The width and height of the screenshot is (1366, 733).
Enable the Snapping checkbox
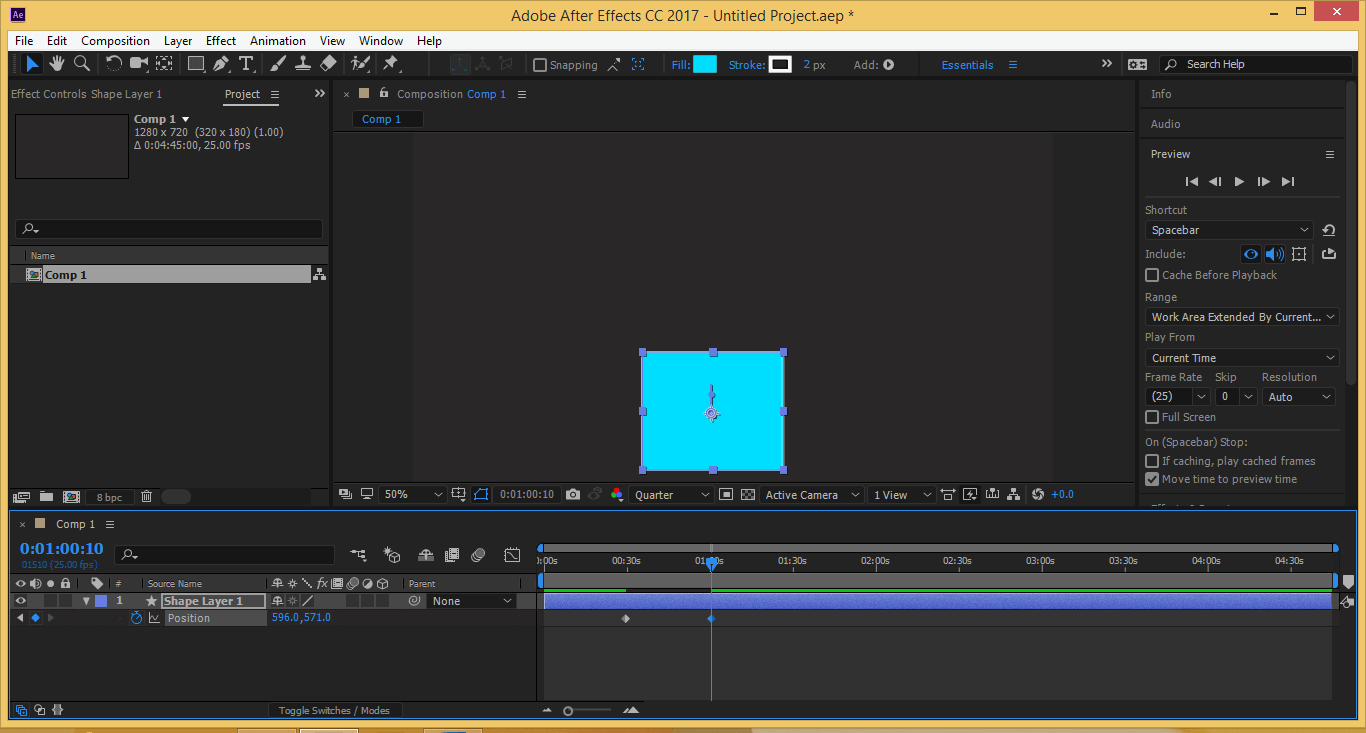[540, 65]
